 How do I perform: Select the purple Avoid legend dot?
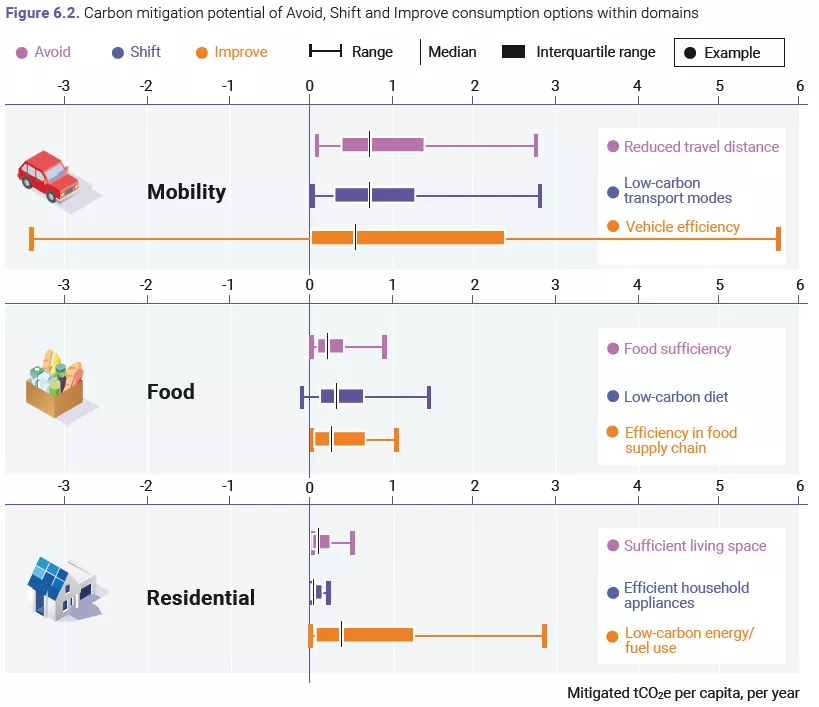coord(21,53)
